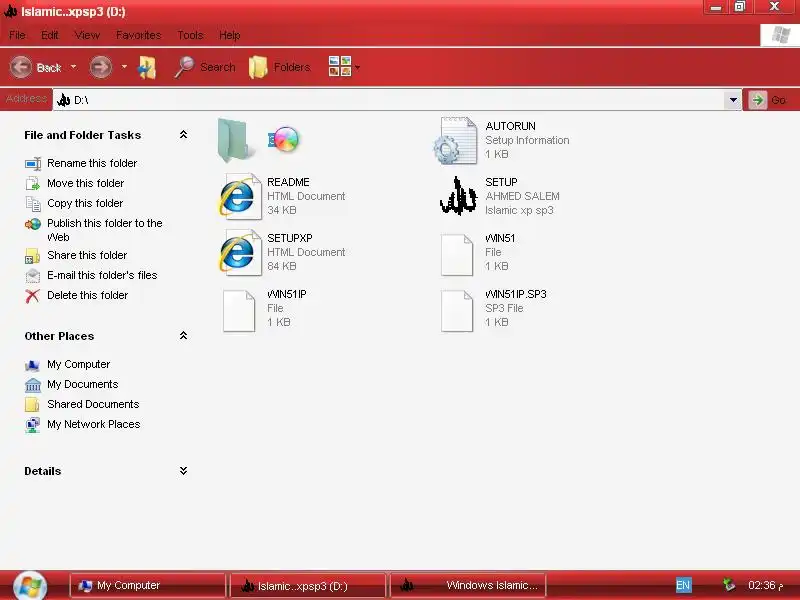
Task: Click the taskbar clock 02:36
Action: pos(765,585)
